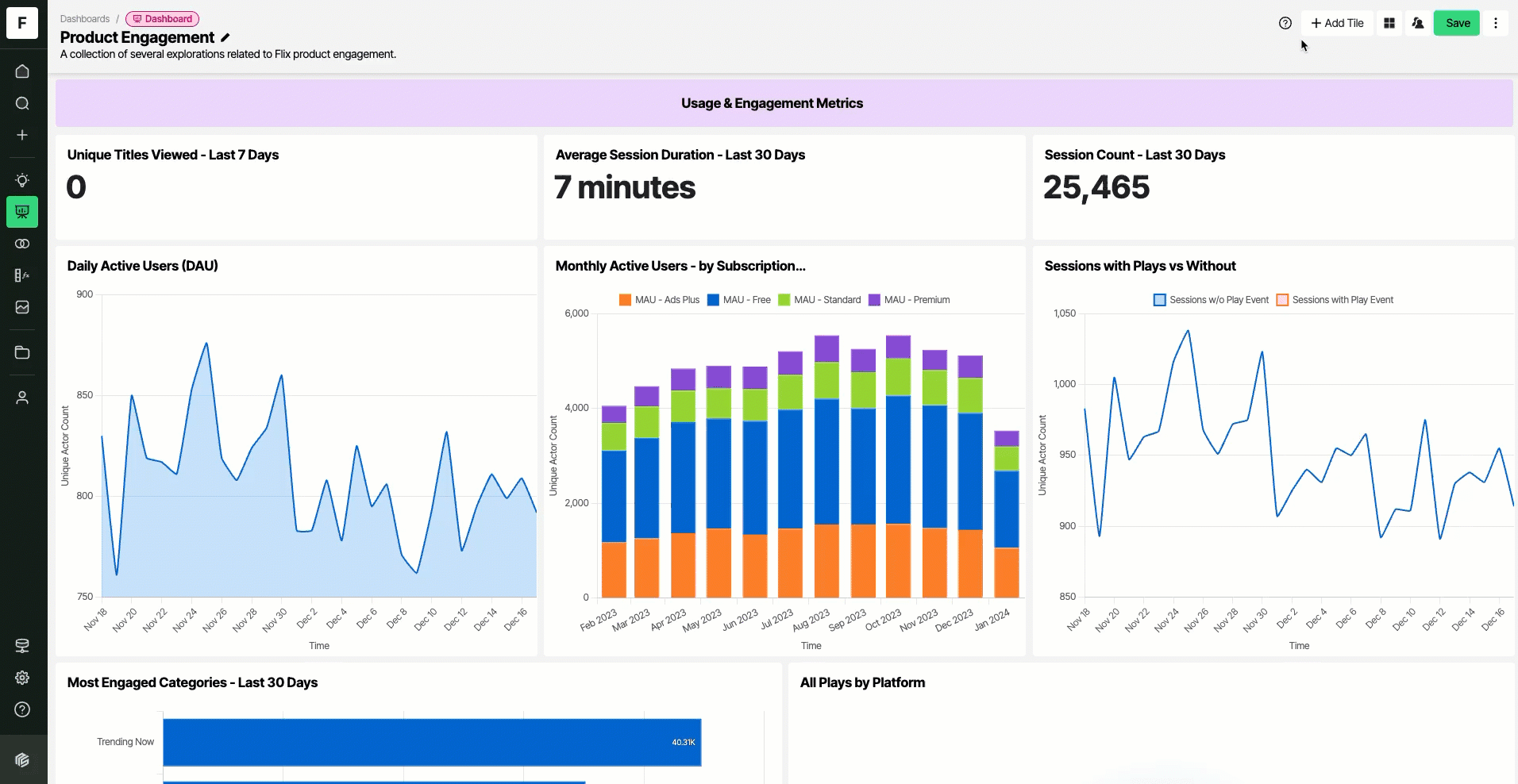The image size is (1518, 784).
Task: Click the 25,465 session count value
Action: (1096, 187)
